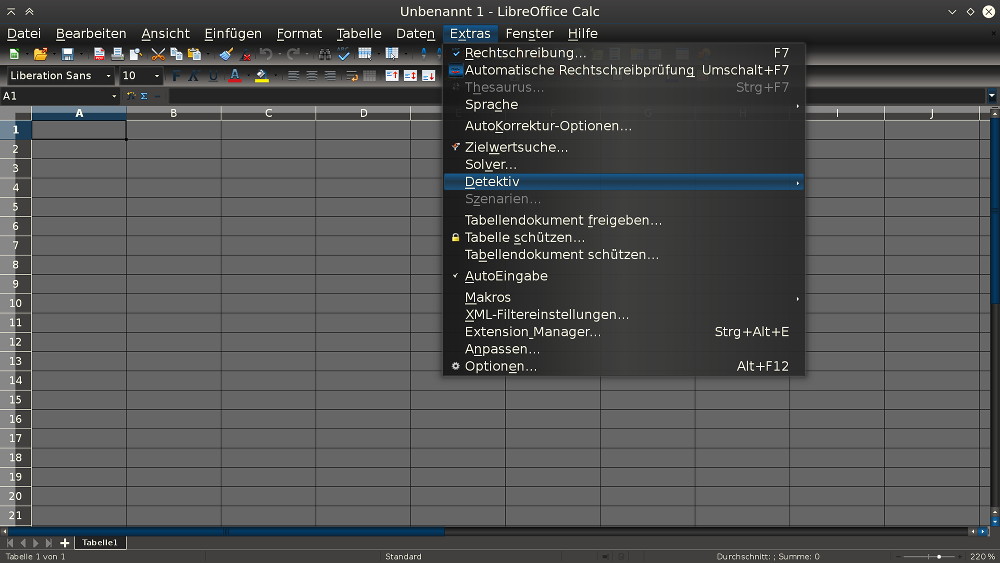Screen dimensions: 1000x563
Task: Run the spelling check ABC icon
Action: 343,54
